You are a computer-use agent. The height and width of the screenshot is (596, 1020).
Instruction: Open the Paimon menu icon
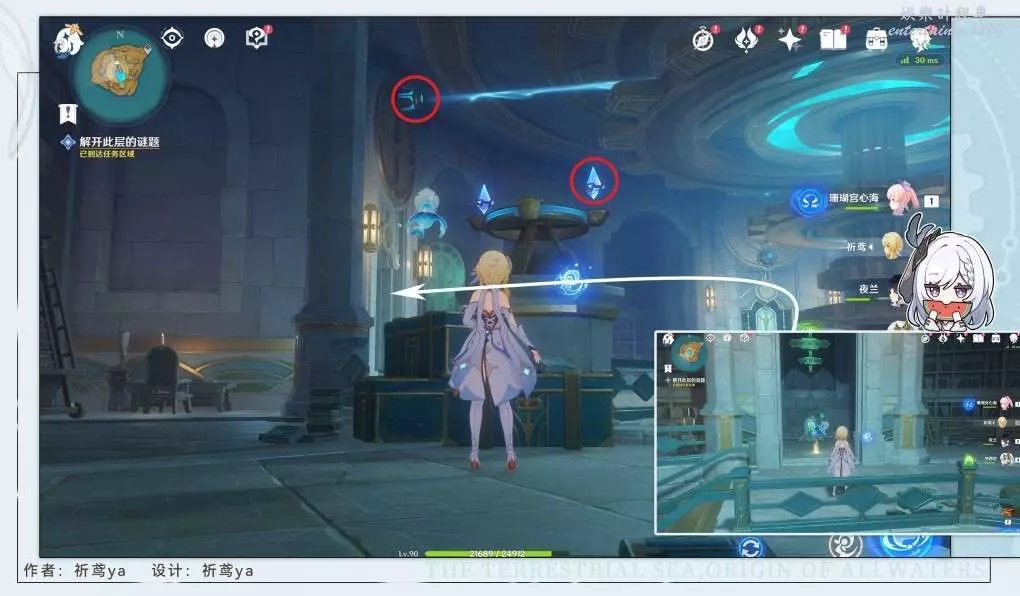[x=68, y=40]
